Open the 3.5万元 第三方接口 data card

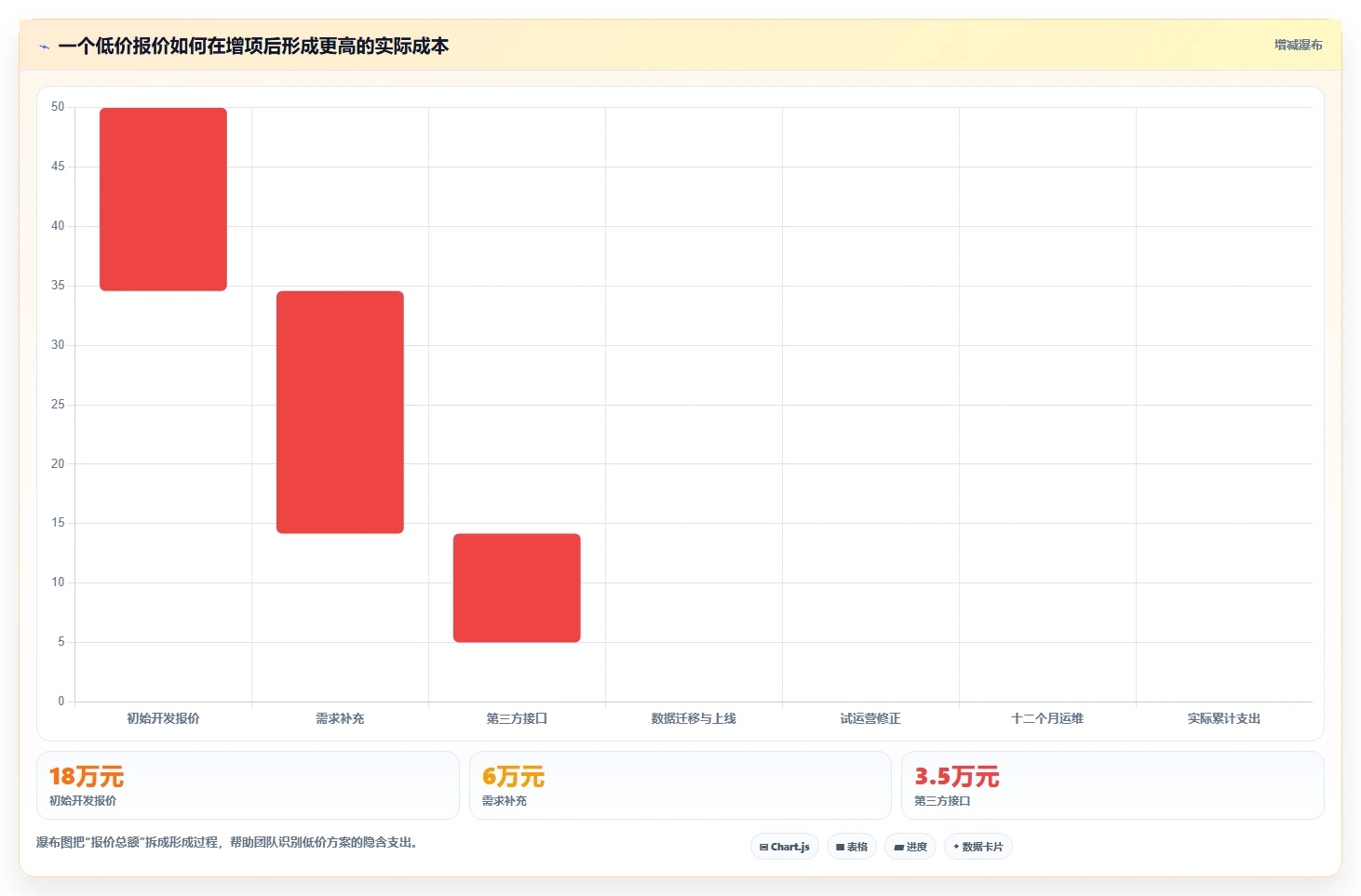(1112, 785)
